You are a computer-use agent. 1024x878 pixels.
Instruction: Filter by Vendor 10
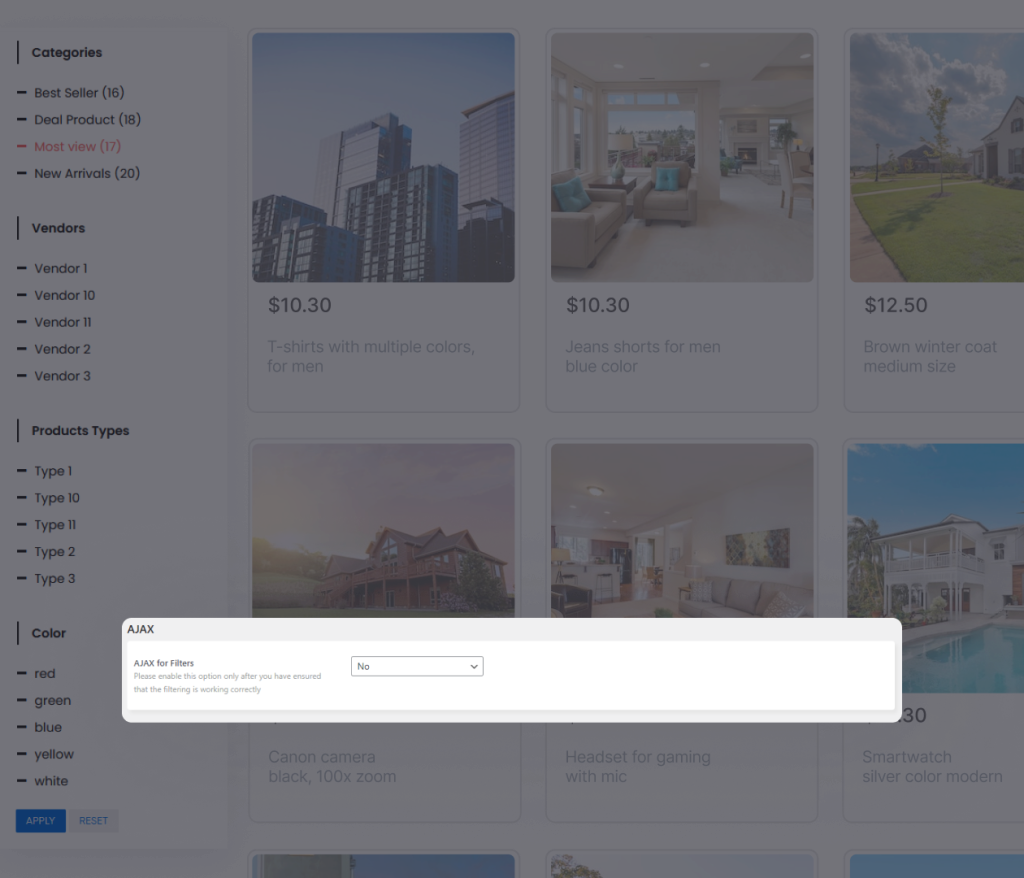65,295
